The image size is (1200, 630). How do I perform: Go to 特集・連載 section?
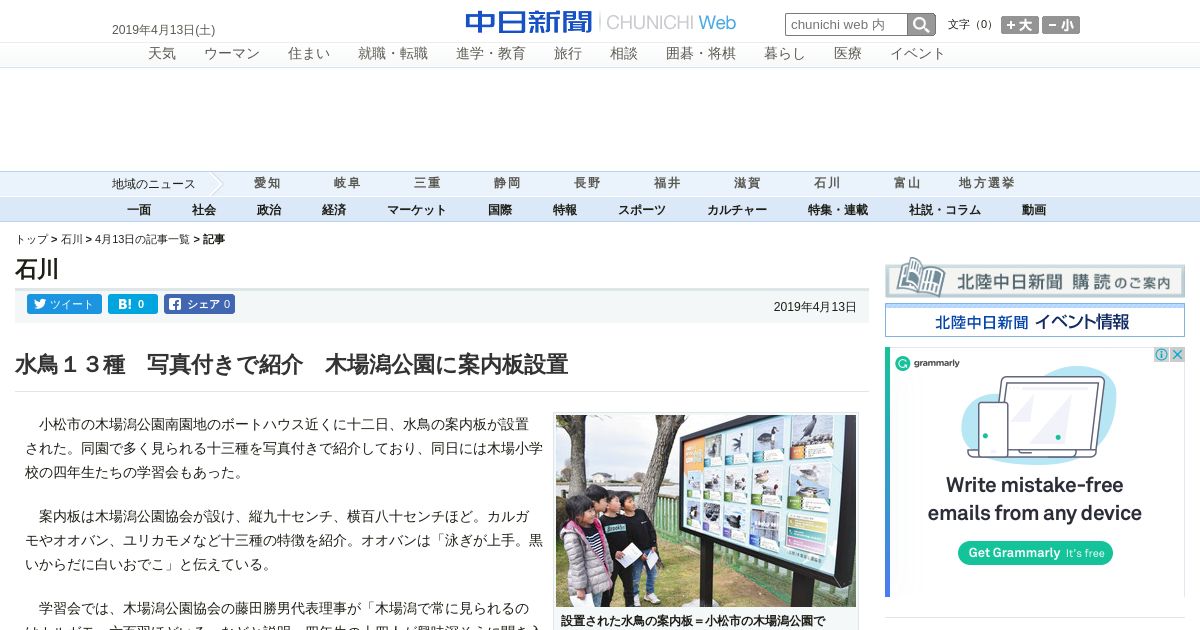[x=838, y=210]
